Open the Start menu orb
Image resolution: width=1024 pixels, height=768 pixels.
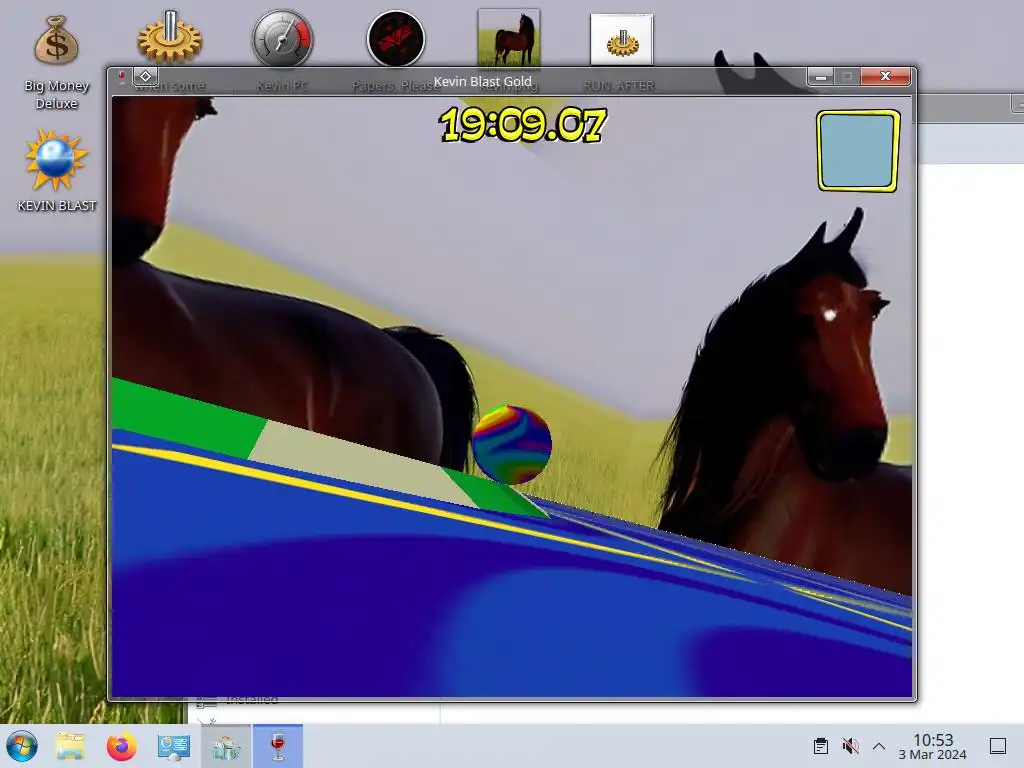[22, 746]
